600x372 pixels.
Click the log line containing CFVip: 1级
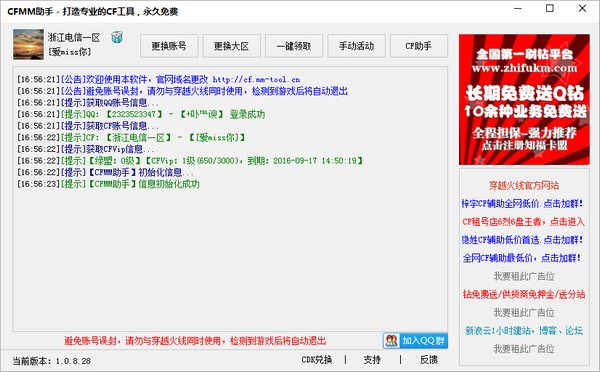pyautogui.click(x=190, y=160)
